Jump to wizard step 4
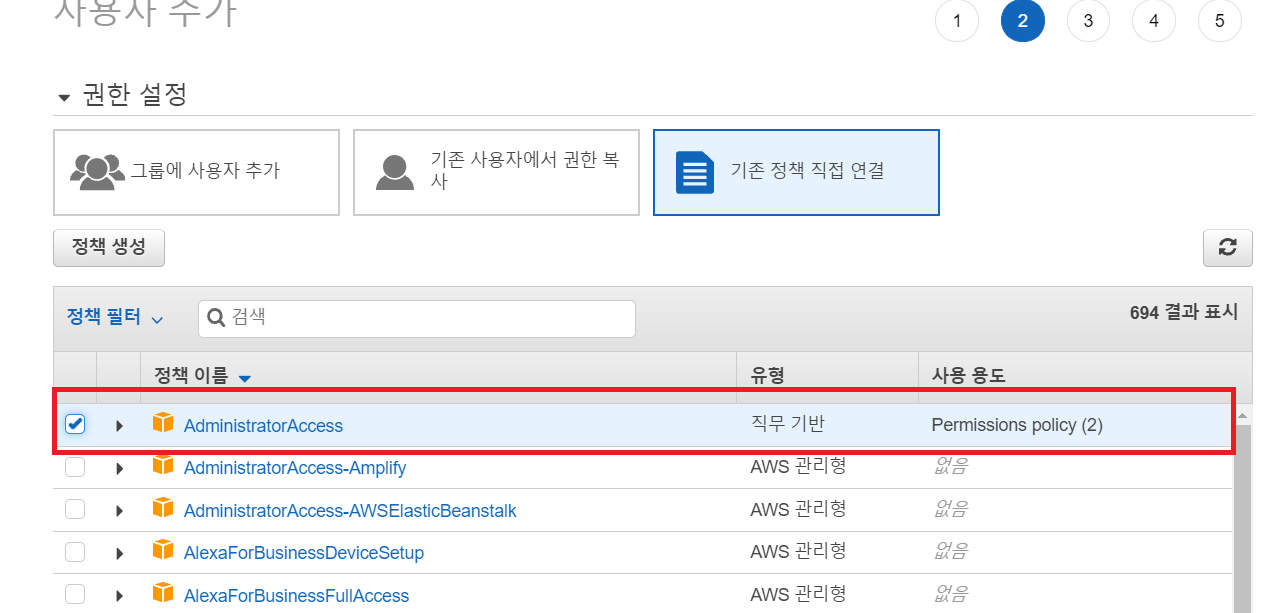The width and height of the screenshot is (1267, 613). pos(1154,21)
